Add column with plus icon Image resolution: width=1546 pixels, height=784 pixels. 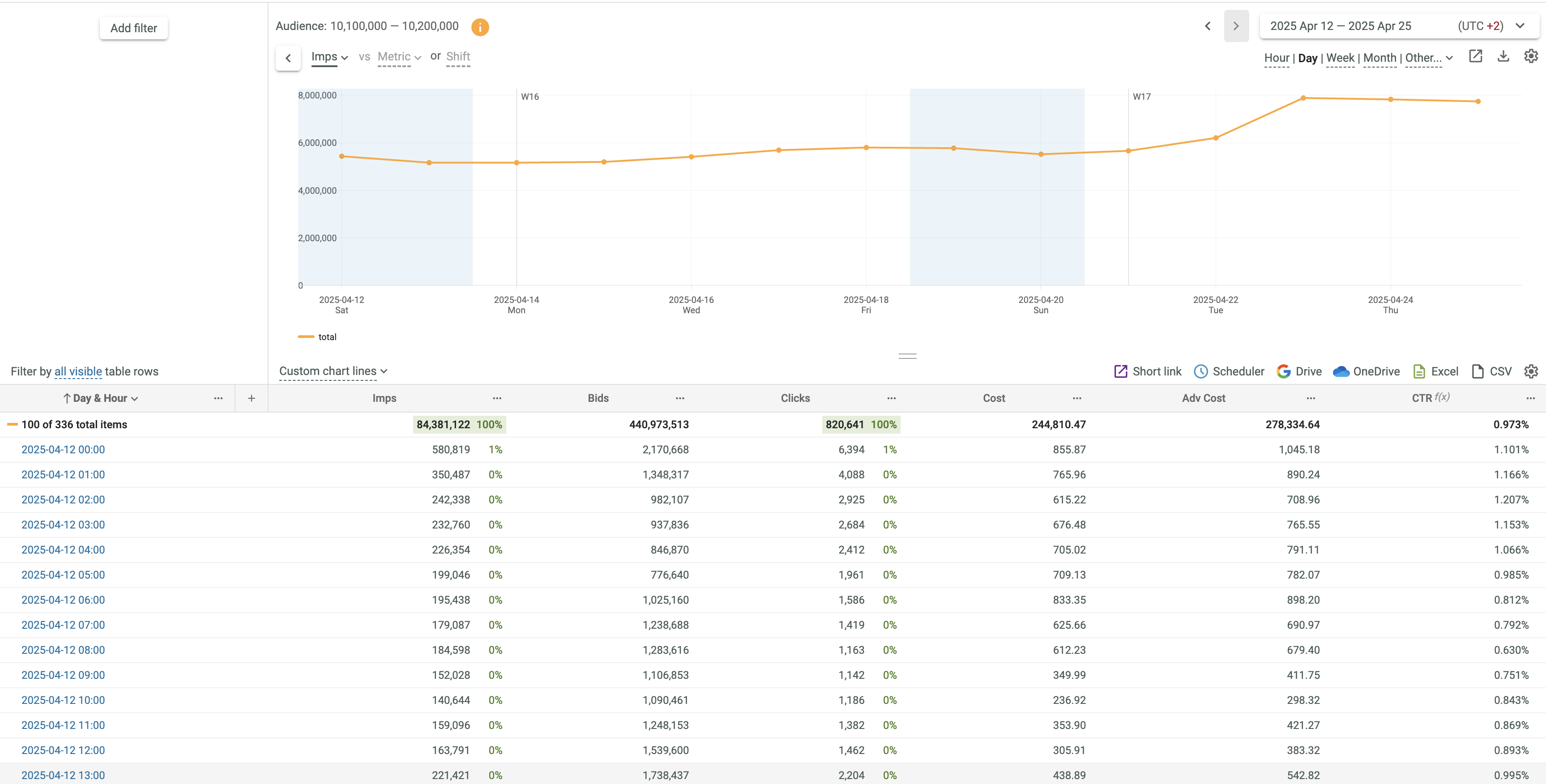click(252, 398)
